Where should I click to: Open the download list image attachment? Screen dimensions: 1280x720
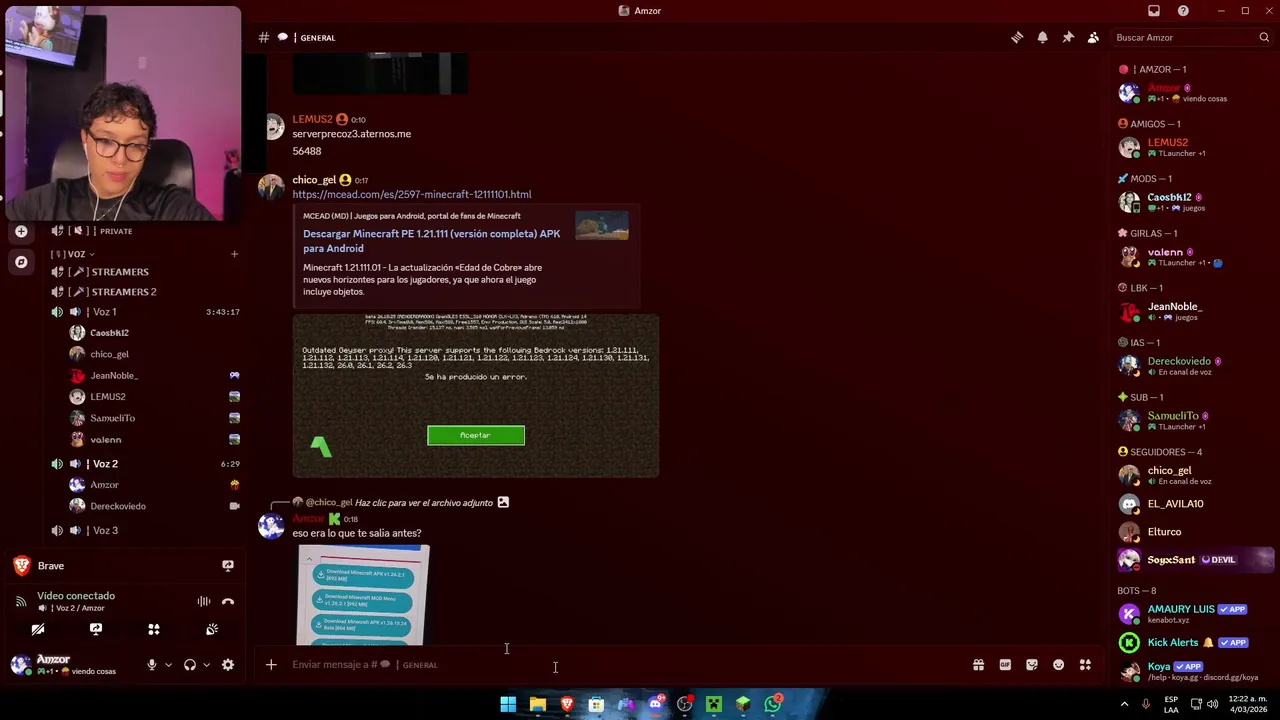pos(363,595)
